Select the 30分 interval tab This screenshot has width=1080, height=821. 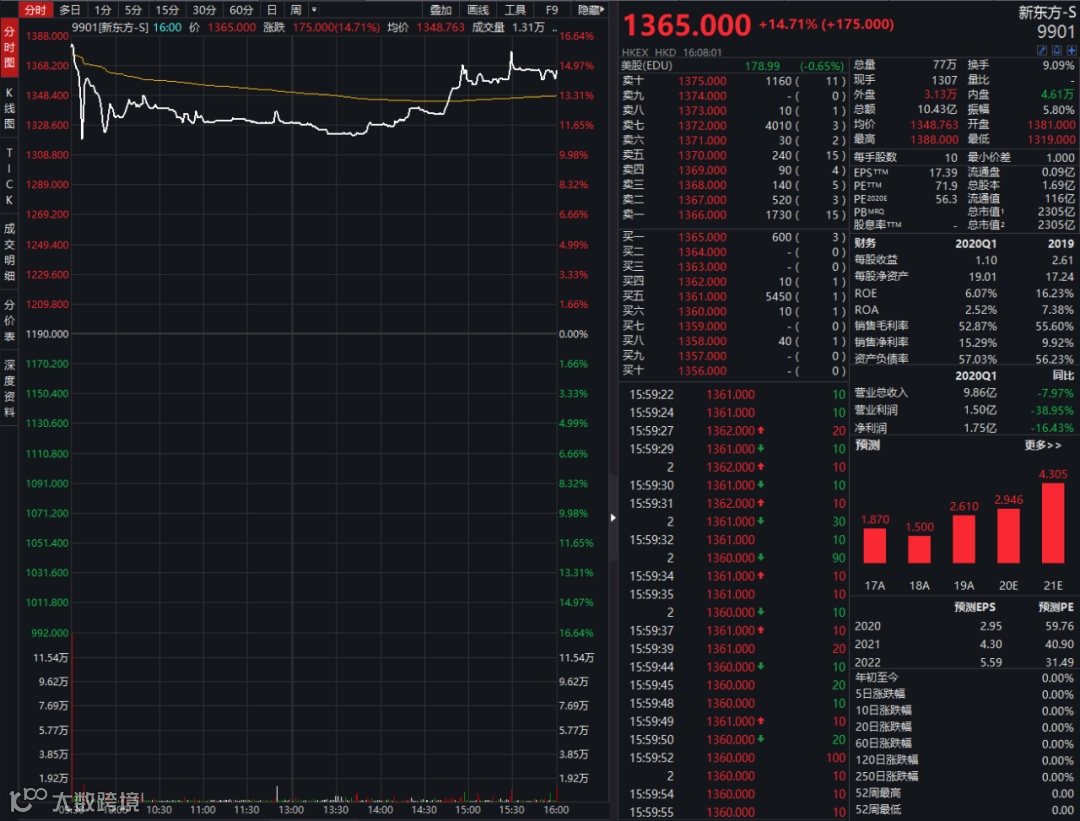click(204, 10)
